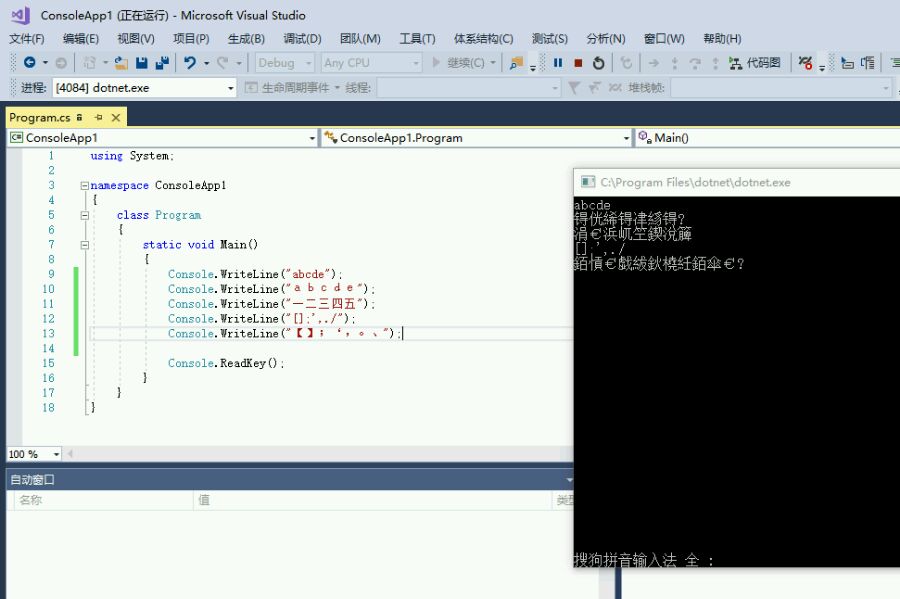Collapse the class Program outline region

pos(84,215)
